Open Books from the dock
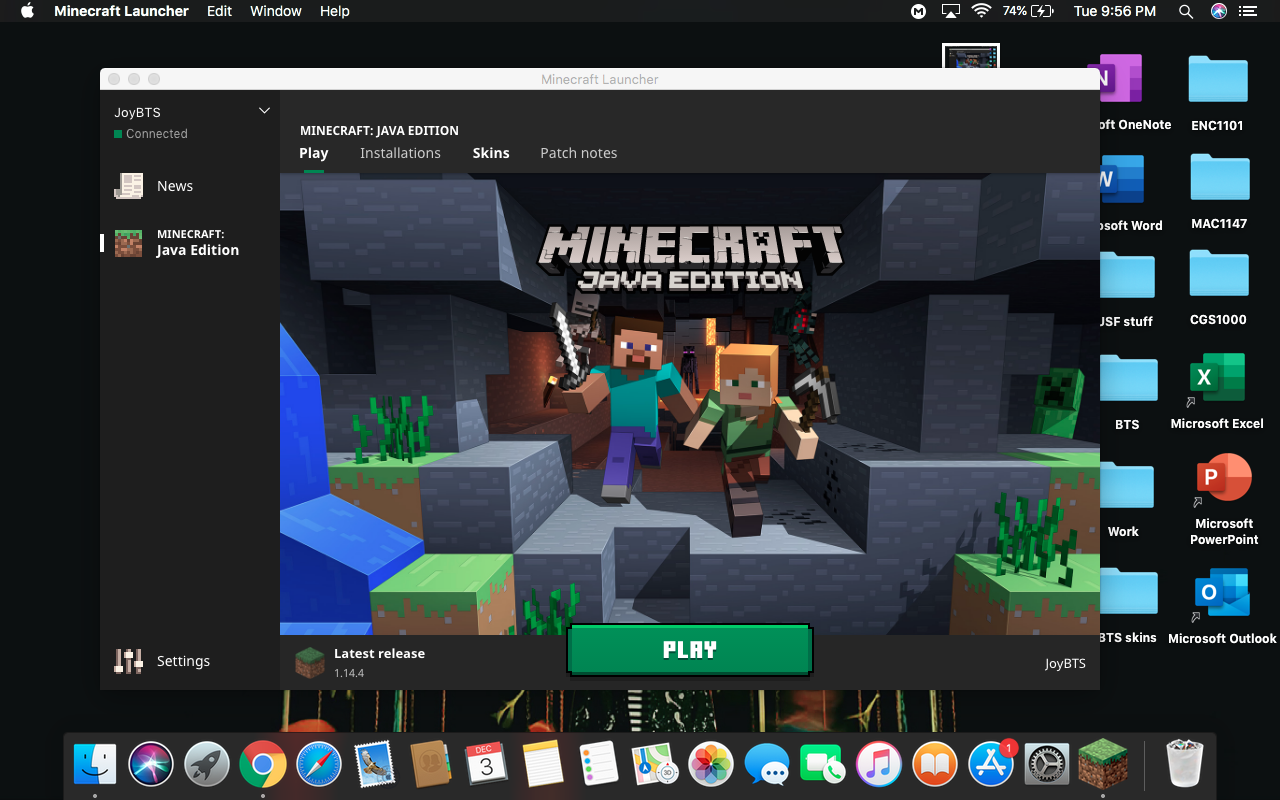The image size is (1280, 800). pos(935,765)
